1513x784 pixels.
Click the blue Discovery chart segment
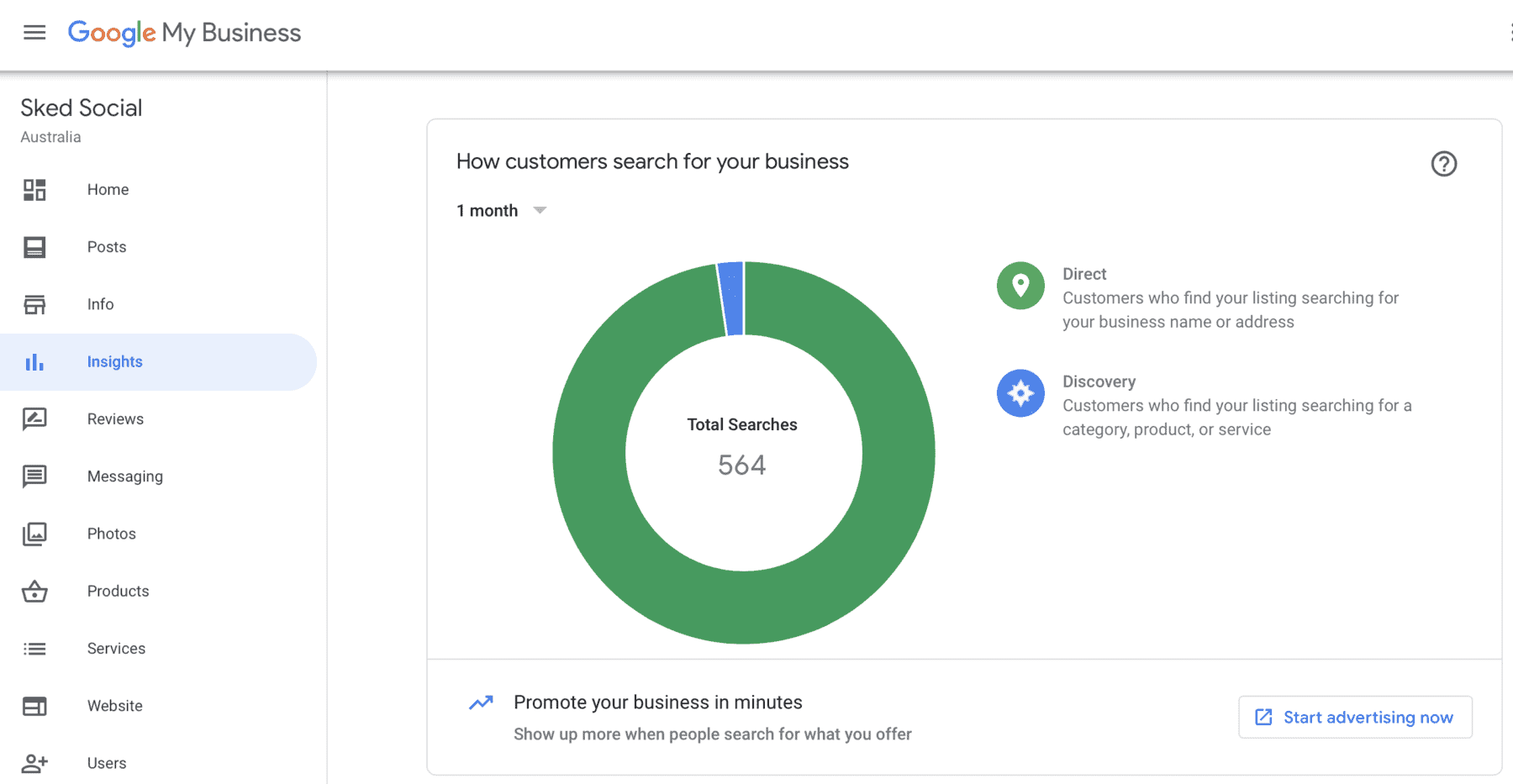(732, 298)
